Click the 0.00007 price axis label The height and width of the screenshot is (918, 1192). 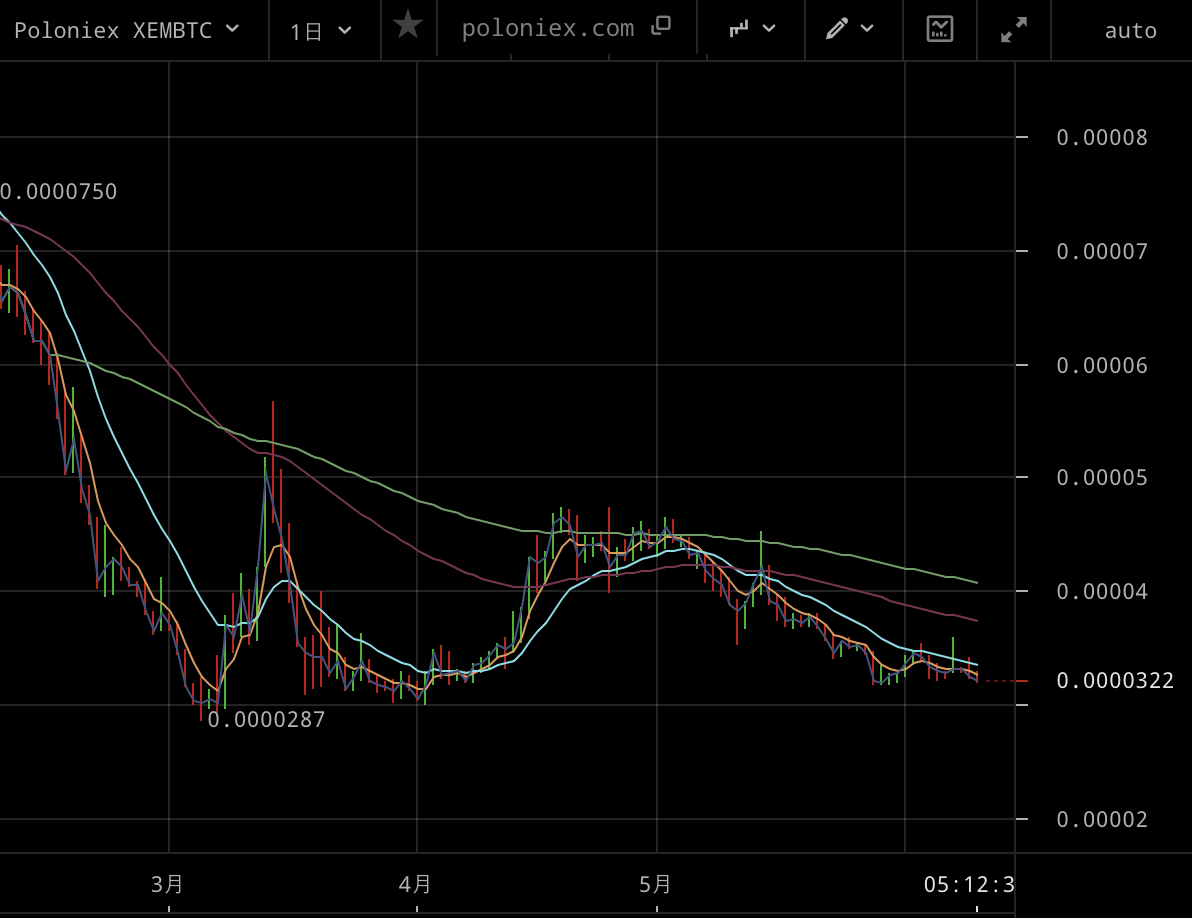(x=1102, y=252)
